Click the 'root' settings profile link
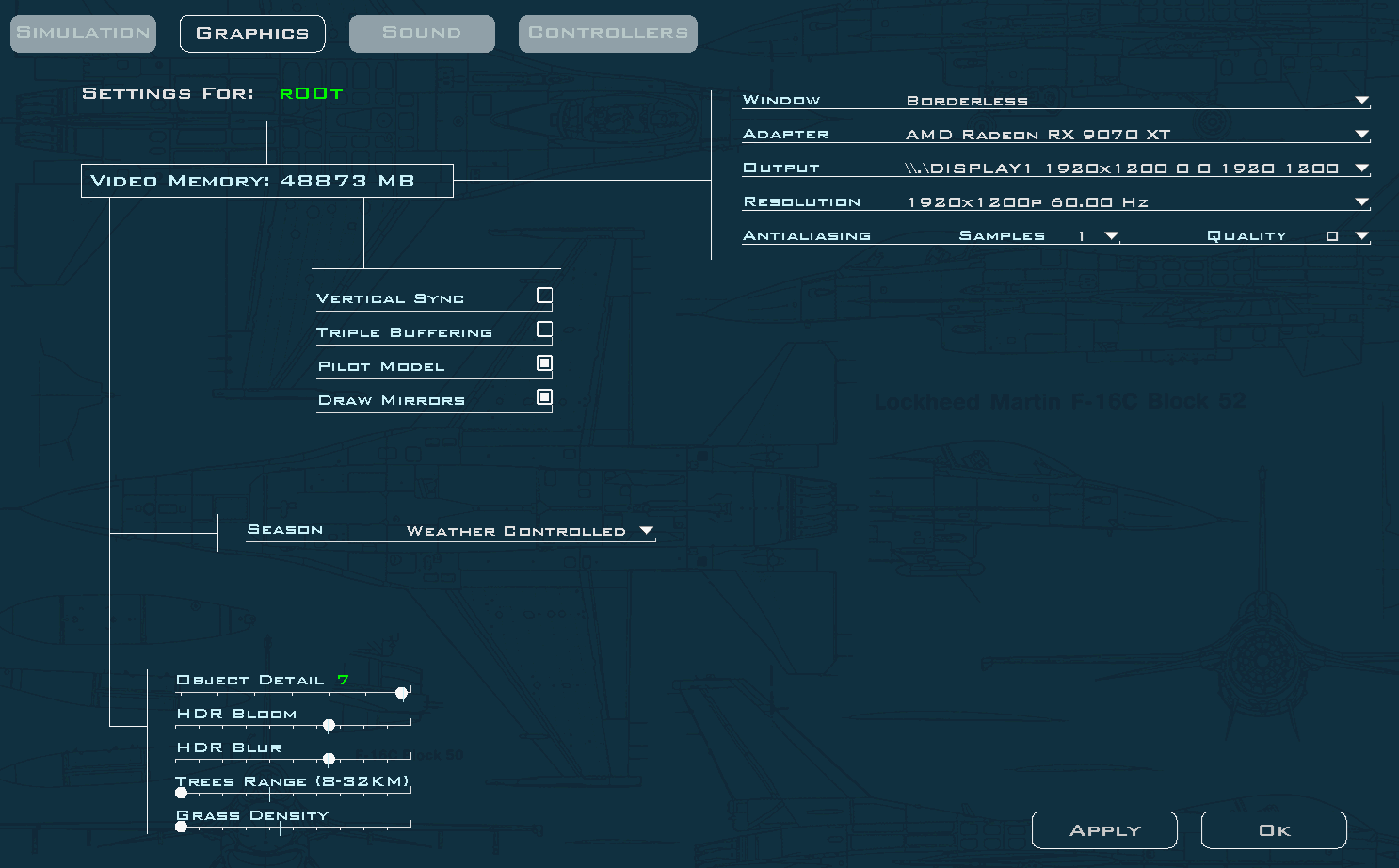Viewport: 1399px width, 868px height. (312, 93)
